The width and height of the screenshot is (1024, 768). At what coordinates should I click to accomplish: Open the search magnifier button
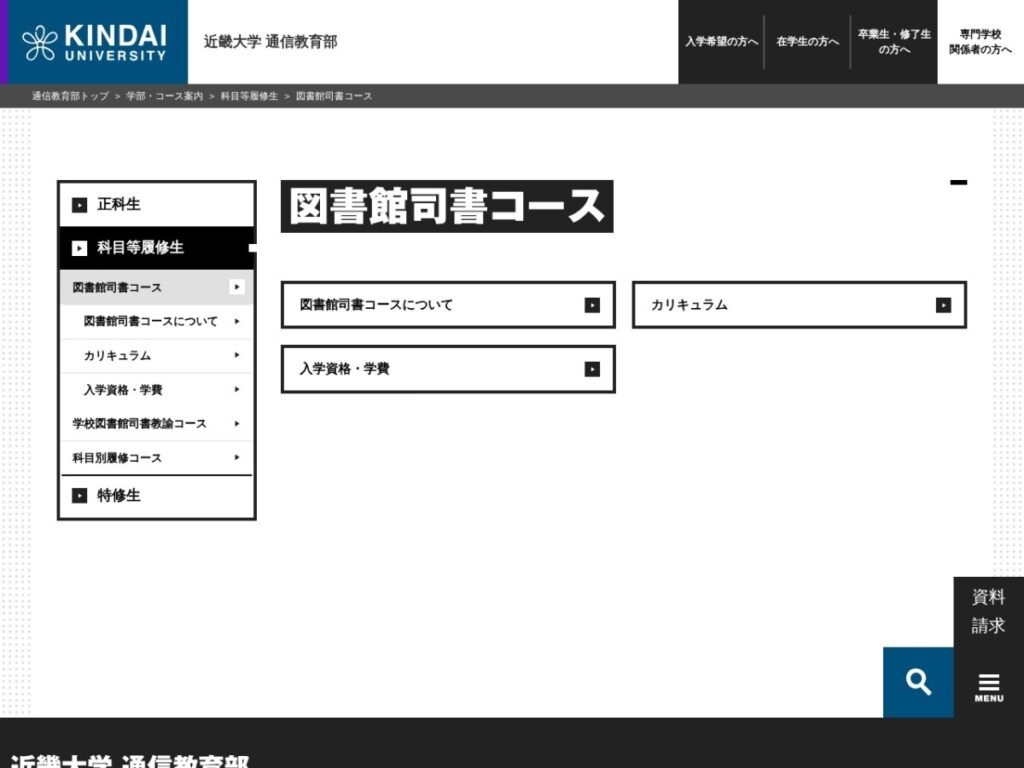tap(918, 682)
